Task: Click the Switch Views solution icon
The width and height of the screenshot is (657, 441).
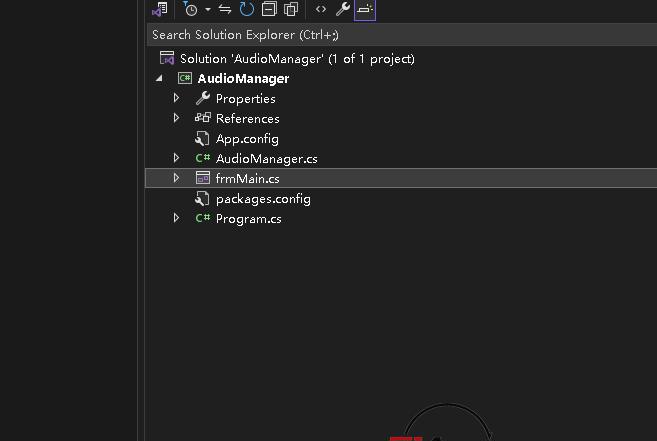Action: tap(160, 9)
